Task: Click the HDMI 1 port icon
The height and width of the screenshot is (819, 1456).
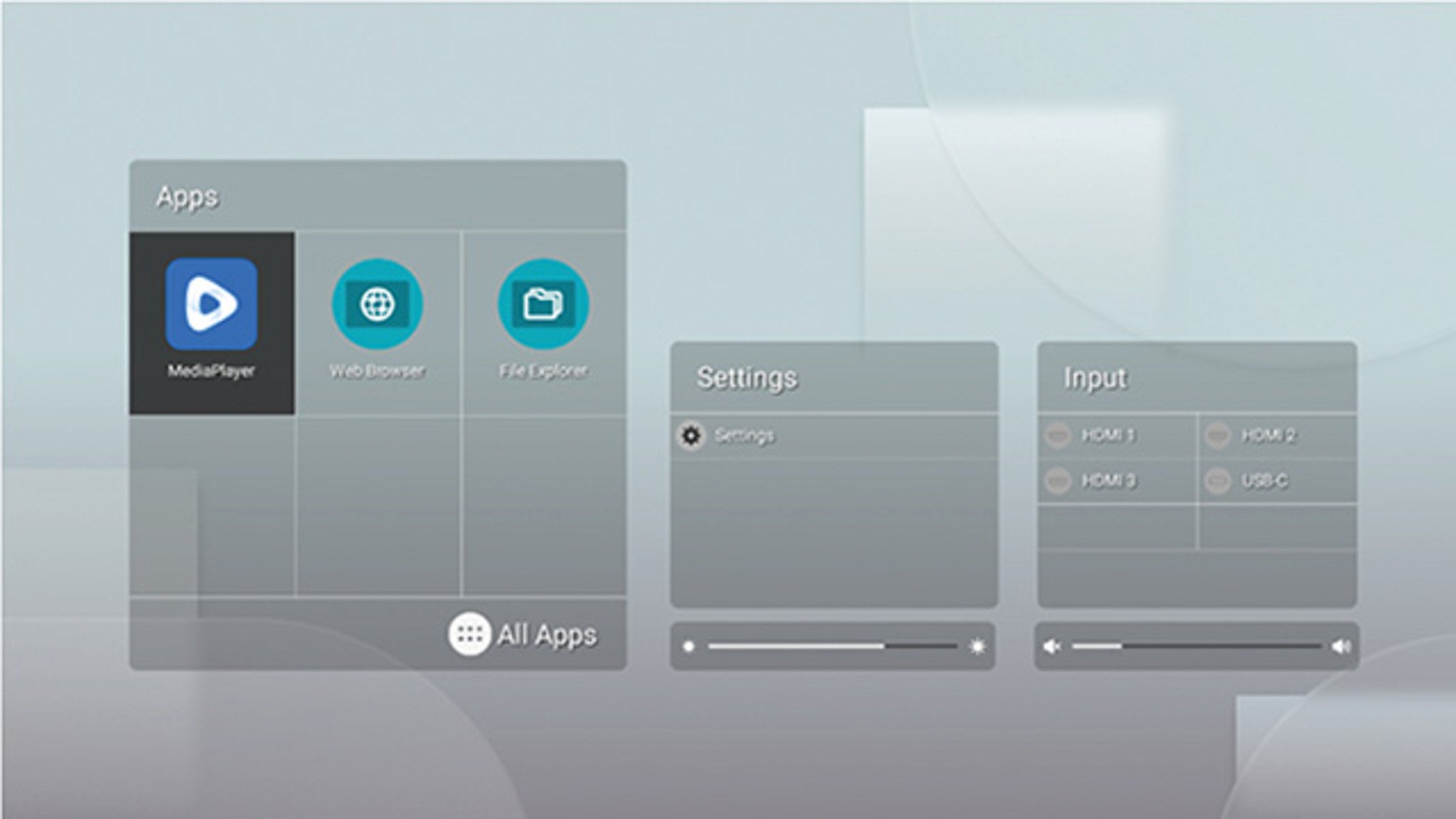Action: pyautogui.click(x=1057, y=435)
